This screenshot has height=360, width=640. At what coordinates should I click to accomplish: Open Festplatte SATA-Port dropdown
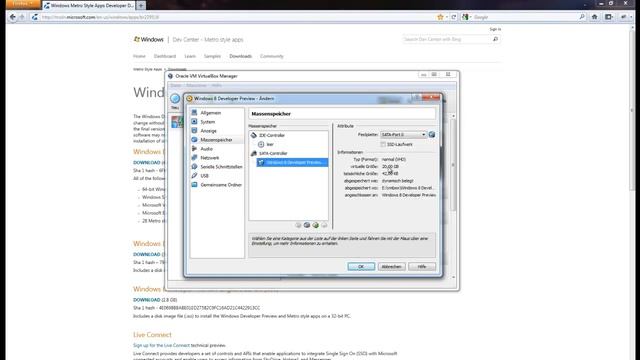pyautogui.click(x=403, y=134)
